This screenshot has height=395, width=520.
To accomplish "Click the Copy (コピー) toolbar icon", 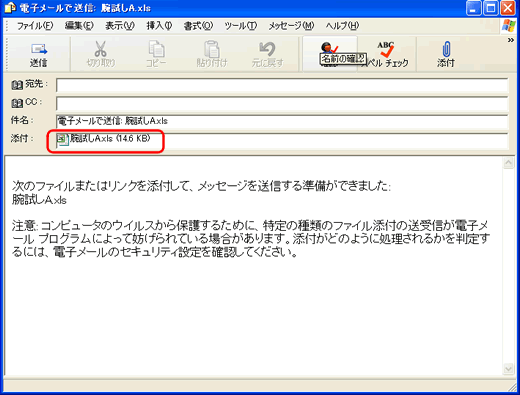I will click(x=156, y=49).
